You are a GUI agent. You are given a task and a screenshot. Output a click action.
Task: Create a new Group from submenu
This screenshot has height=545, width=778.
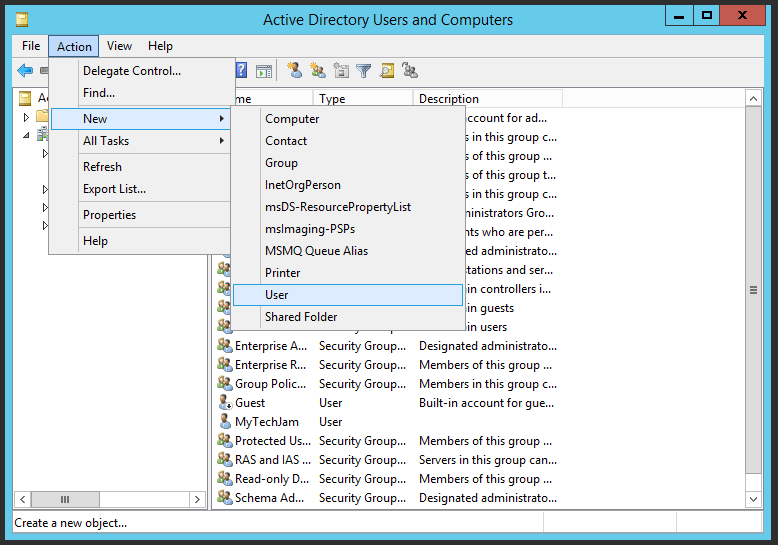[x=347, y=163]
